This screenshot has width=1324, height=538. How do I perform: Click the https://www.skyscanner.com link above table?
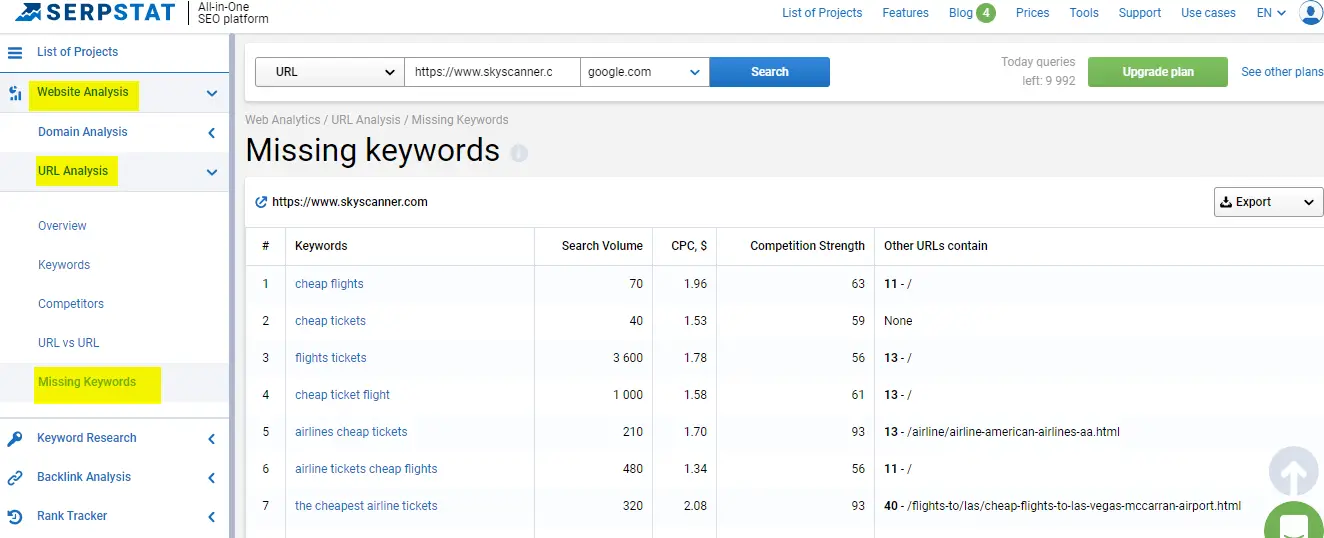[x=350, y=202]
